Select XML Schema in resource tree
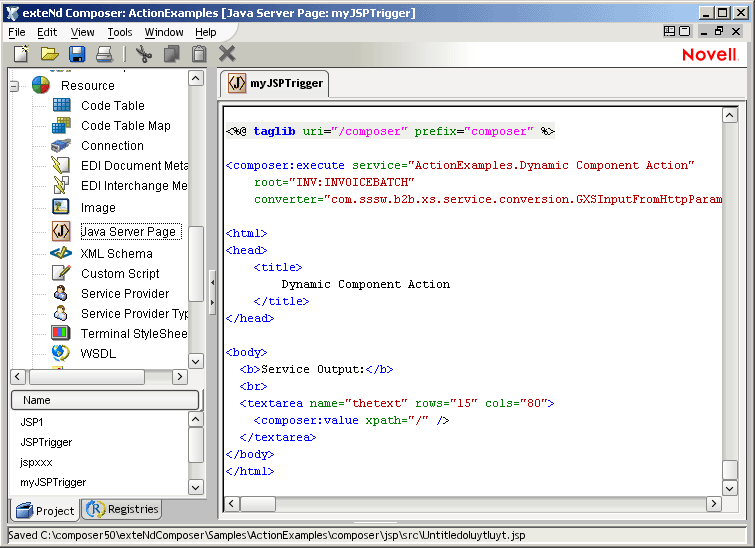Screen dimensions: 755x548 [x=116, y=254]
